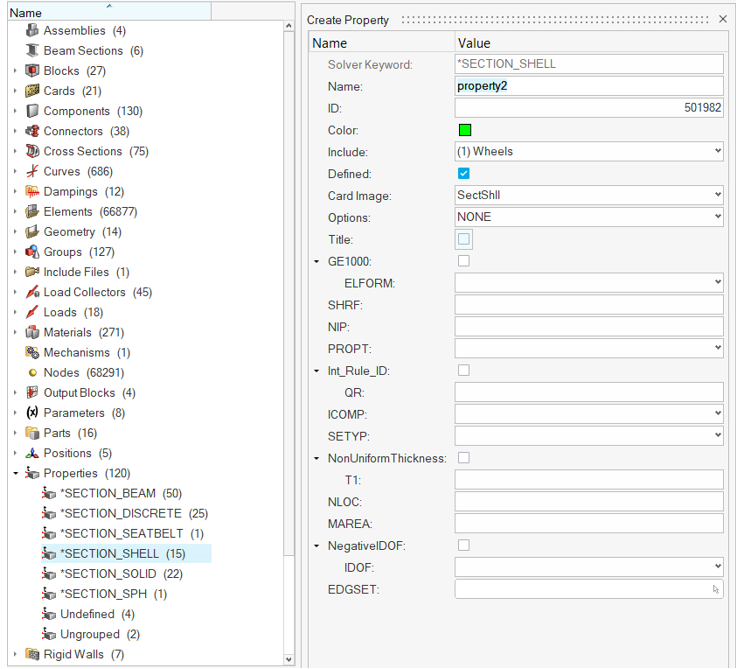This screenshot has width=736, height=669.
Task: Enable the Title checkbox
Action: 464,239
